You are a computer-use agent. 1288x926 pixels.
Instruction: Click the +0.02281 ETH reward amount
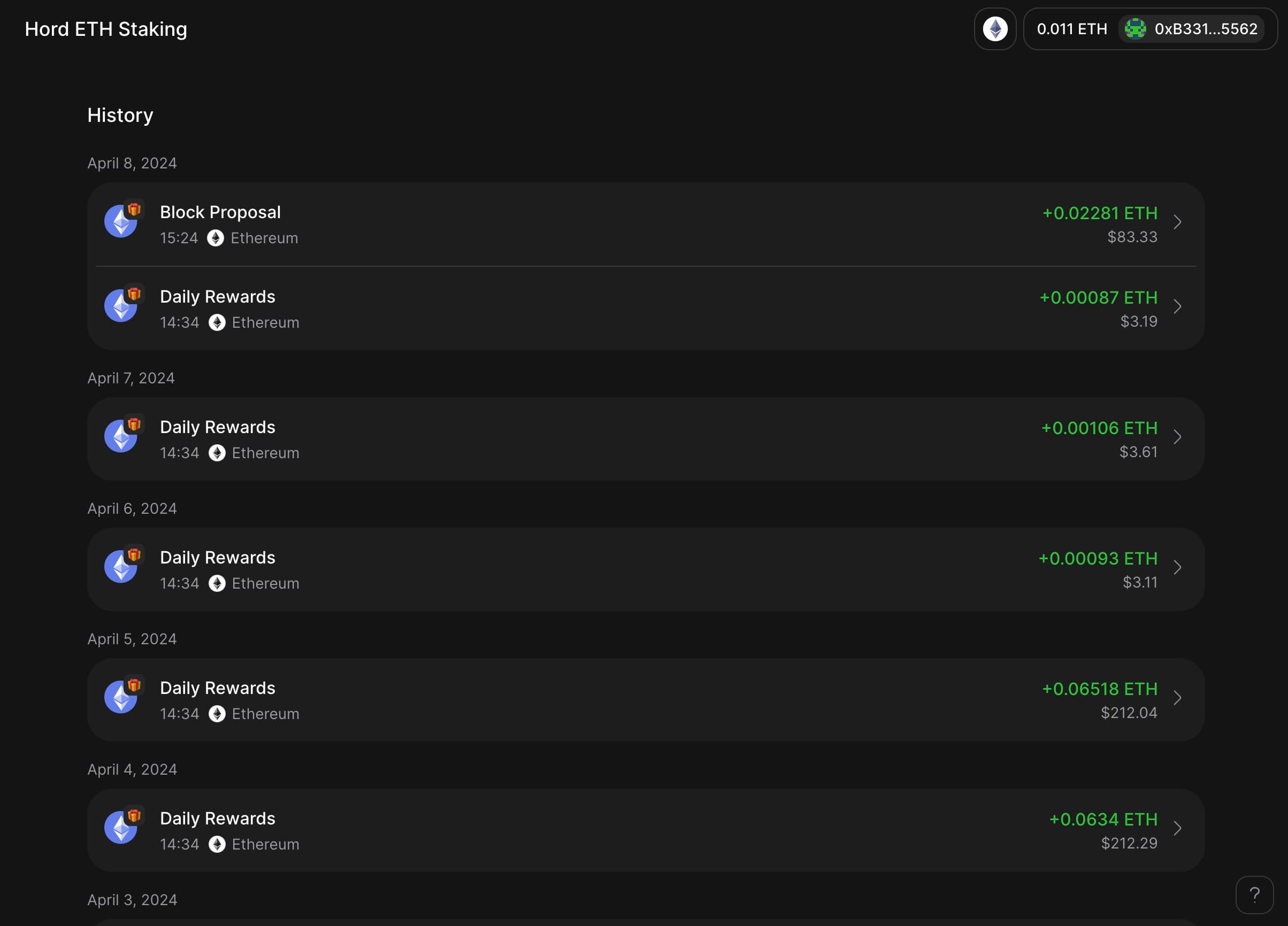click(x=1100, y=213)
